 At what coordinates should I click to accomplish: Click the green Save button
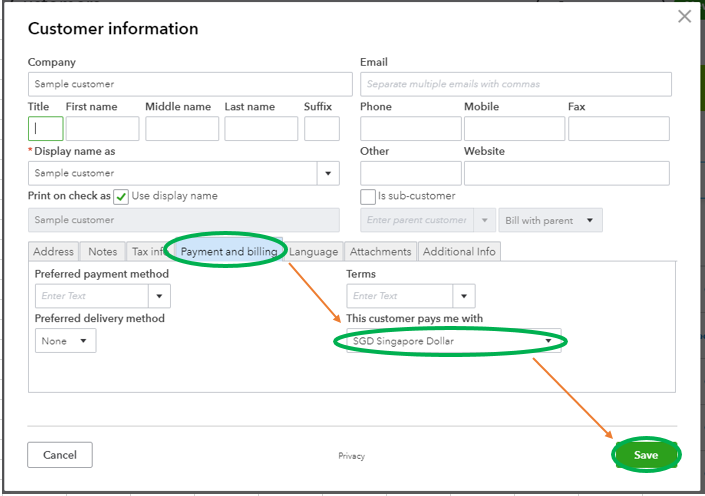(x=646, y=455)
